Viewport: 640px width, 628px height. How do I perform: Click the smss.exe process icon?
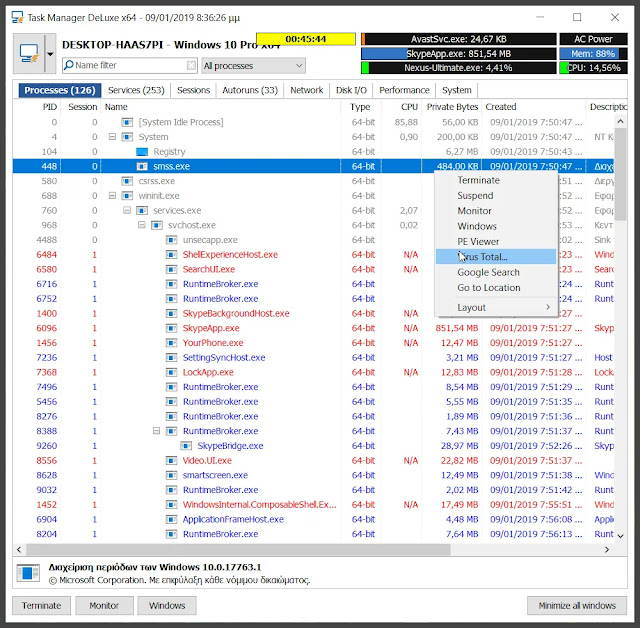(x=142, y=166)
